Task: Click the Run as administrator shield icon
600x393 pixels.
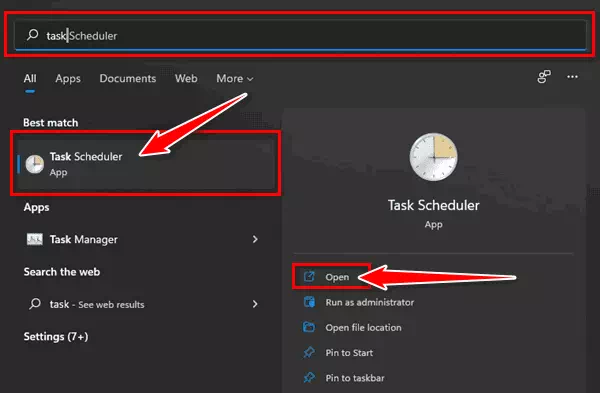Action: pos(309,302)
